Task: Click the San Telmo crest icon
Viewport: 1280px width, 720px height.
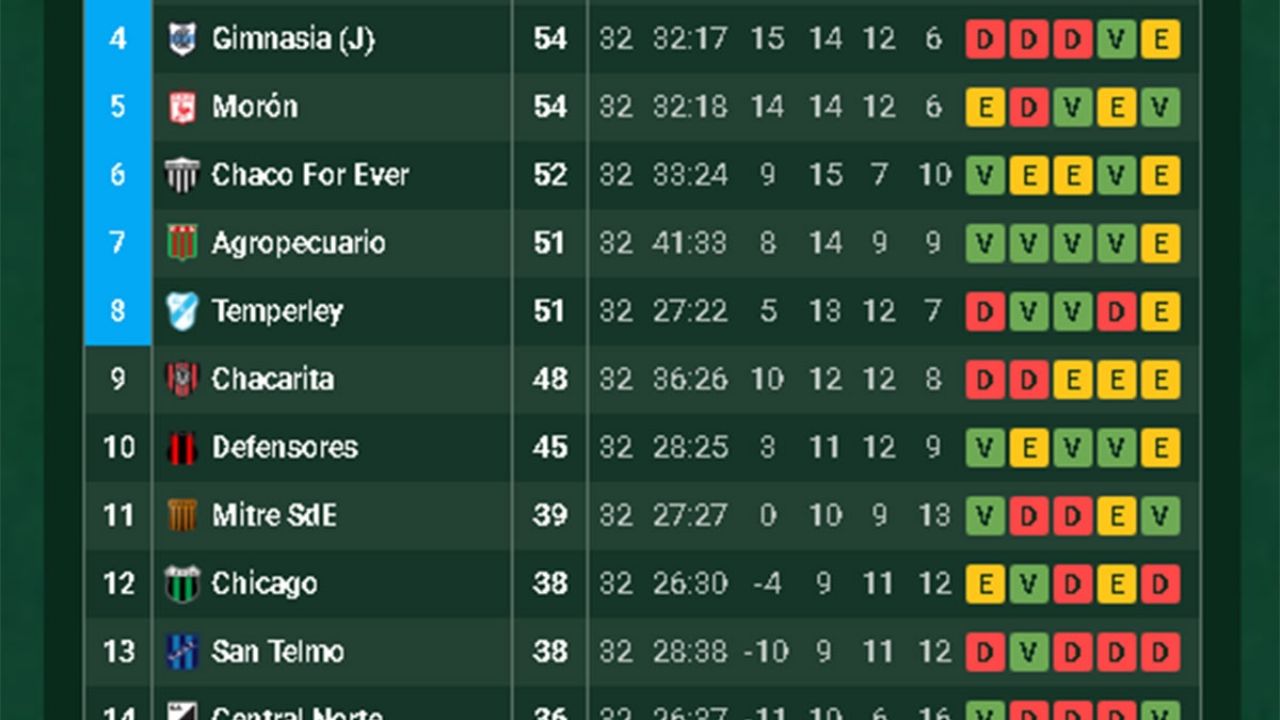Action: 182,651
